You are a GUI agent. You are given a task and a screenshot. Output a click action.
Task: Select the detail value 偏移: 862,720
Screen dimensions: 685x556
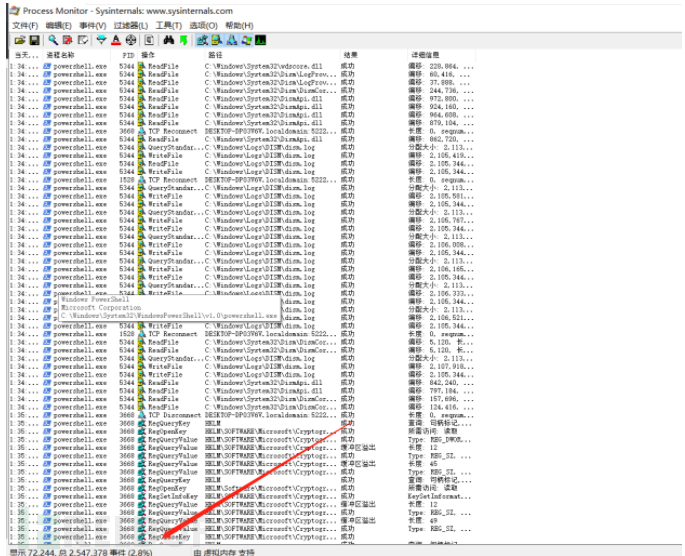[x=440, y=139]
